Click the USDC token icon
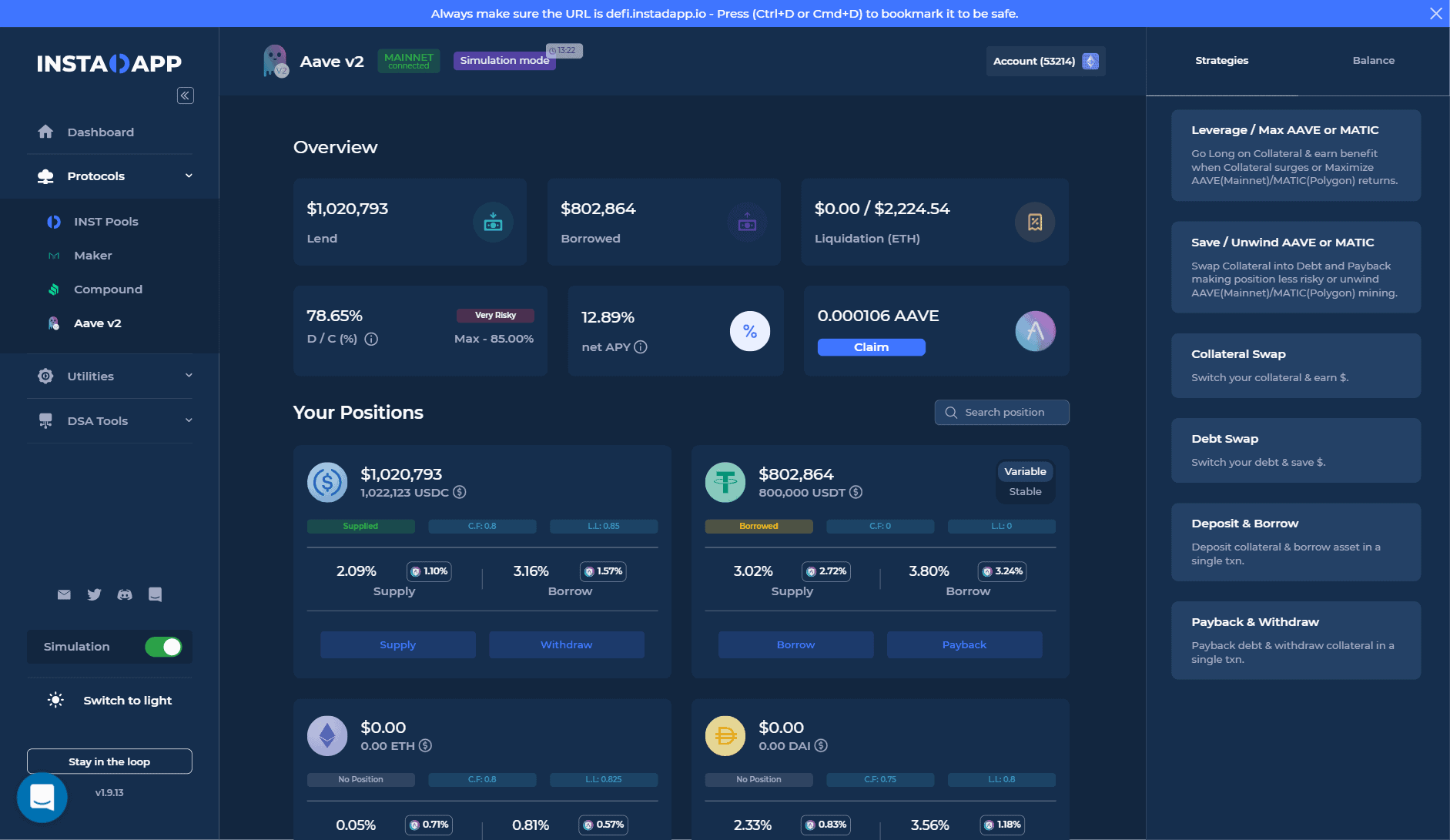This screenshot has height=840, width=1450. coord(327,482)
